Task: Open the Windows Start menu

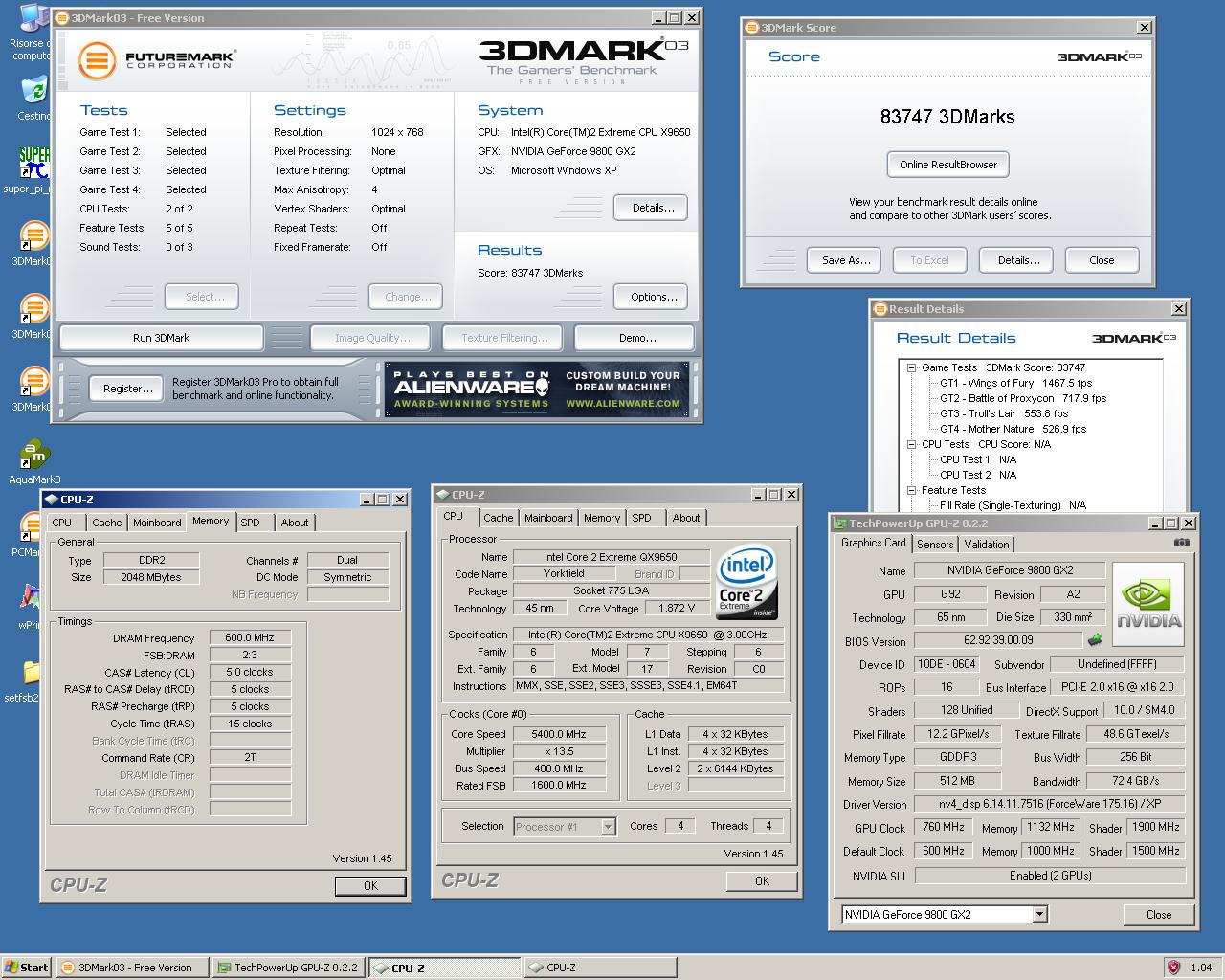Action: pyautogui.click(x=26, y=968)
